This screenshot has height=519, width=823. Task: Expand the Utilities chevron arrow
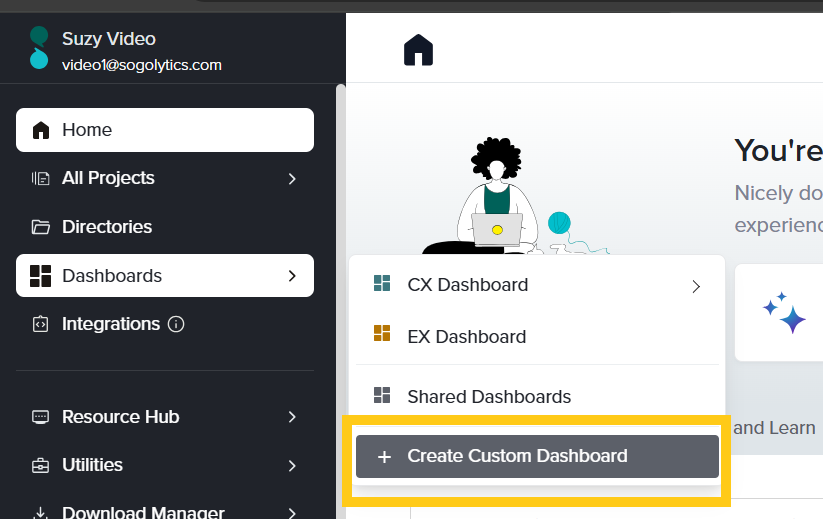click(292, 465)
